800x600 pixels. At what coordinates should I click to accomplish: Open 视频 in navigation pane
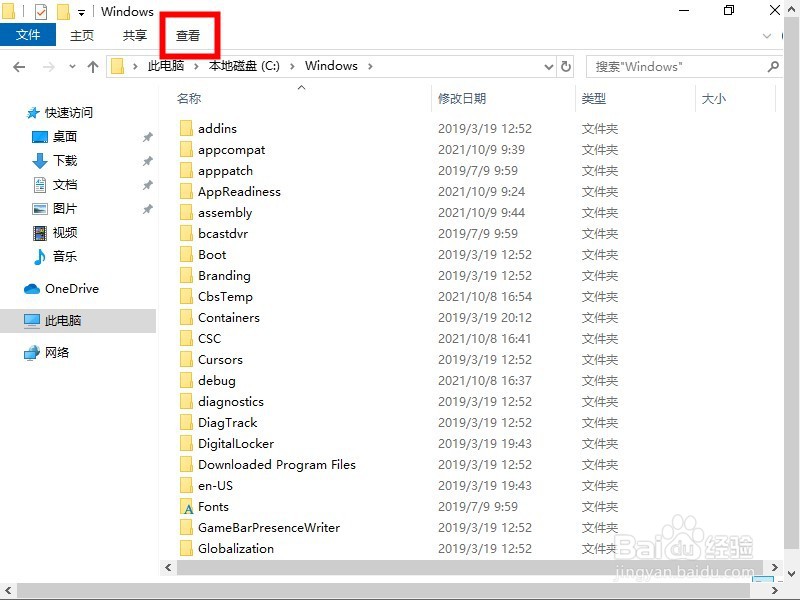(x=65, y=233)
